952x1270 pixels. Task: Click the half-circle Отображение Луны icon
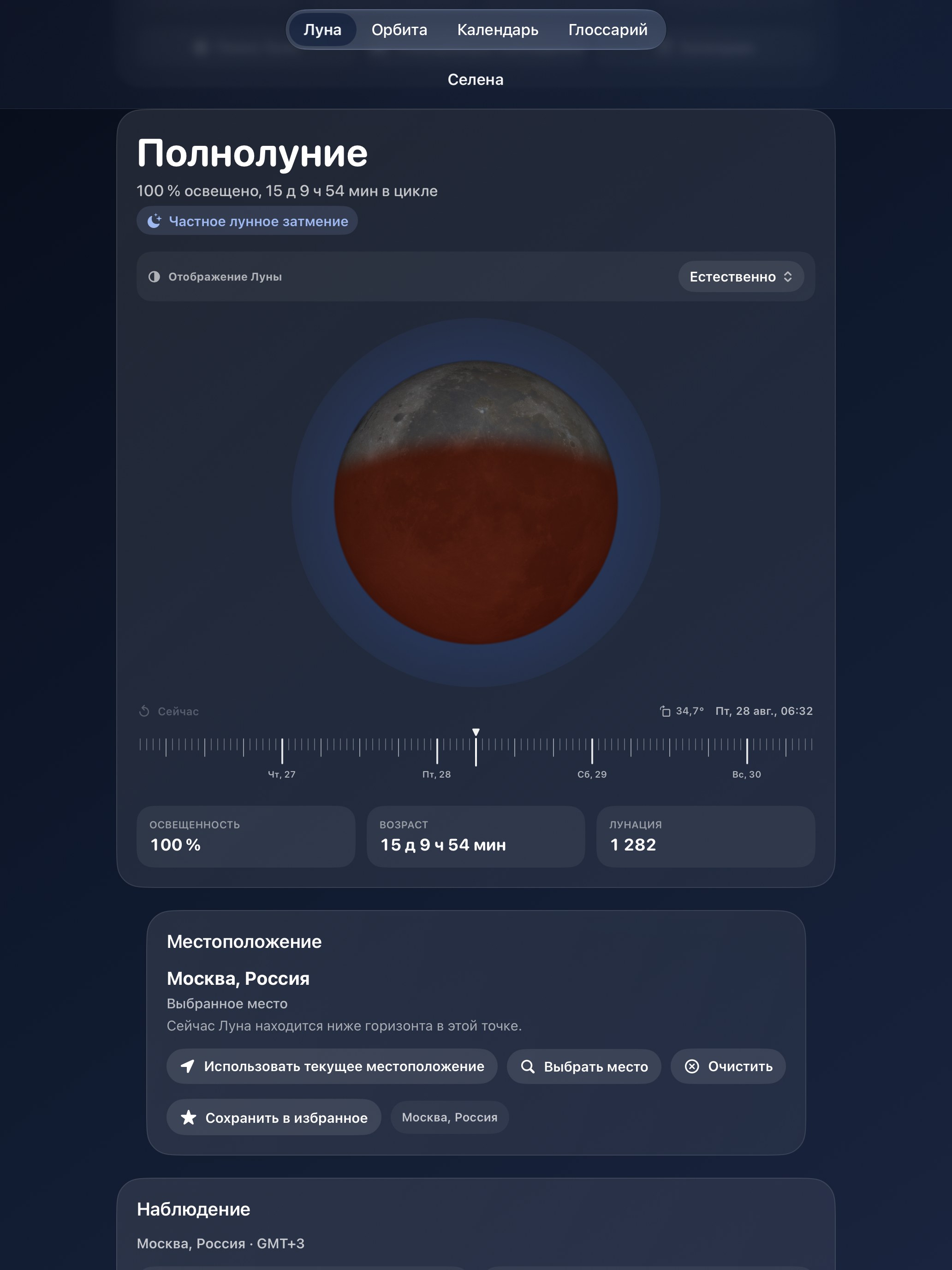(155, 277)
